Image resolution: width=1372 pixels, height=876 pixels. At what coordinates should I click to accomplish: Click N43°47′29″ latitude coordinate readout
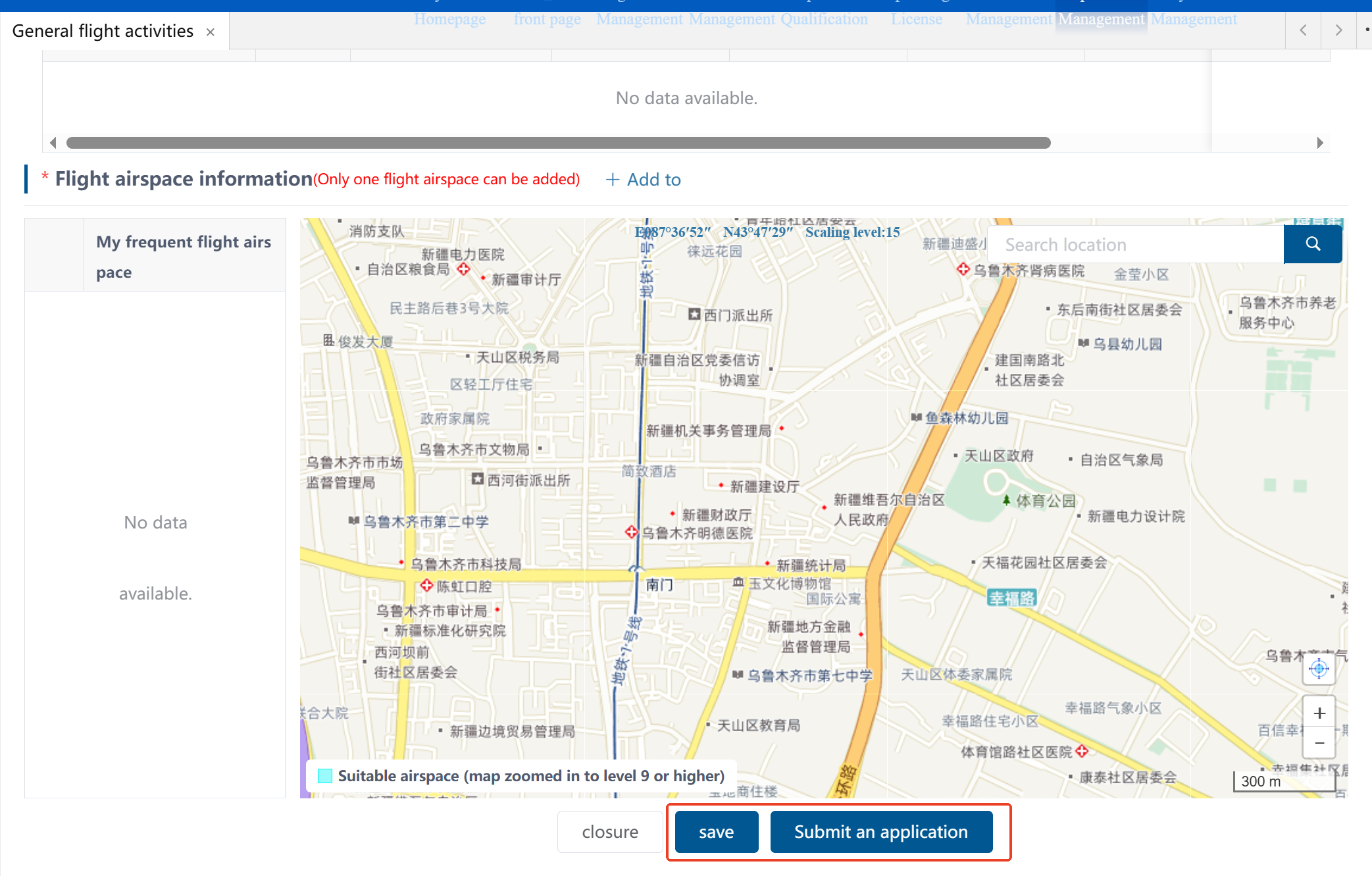point(758,232)
